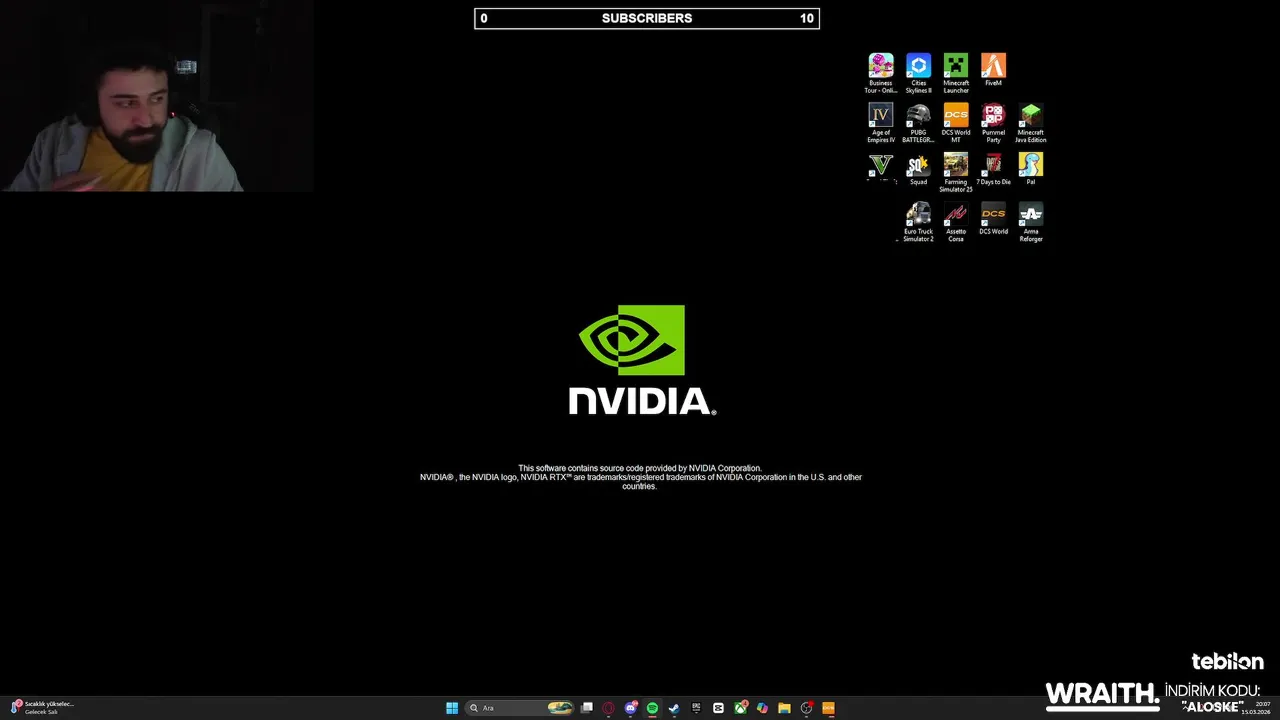Select the Minecraft Java Edition shortcut
Viewport: 1280px width, 720px height.
point(1031,123)
